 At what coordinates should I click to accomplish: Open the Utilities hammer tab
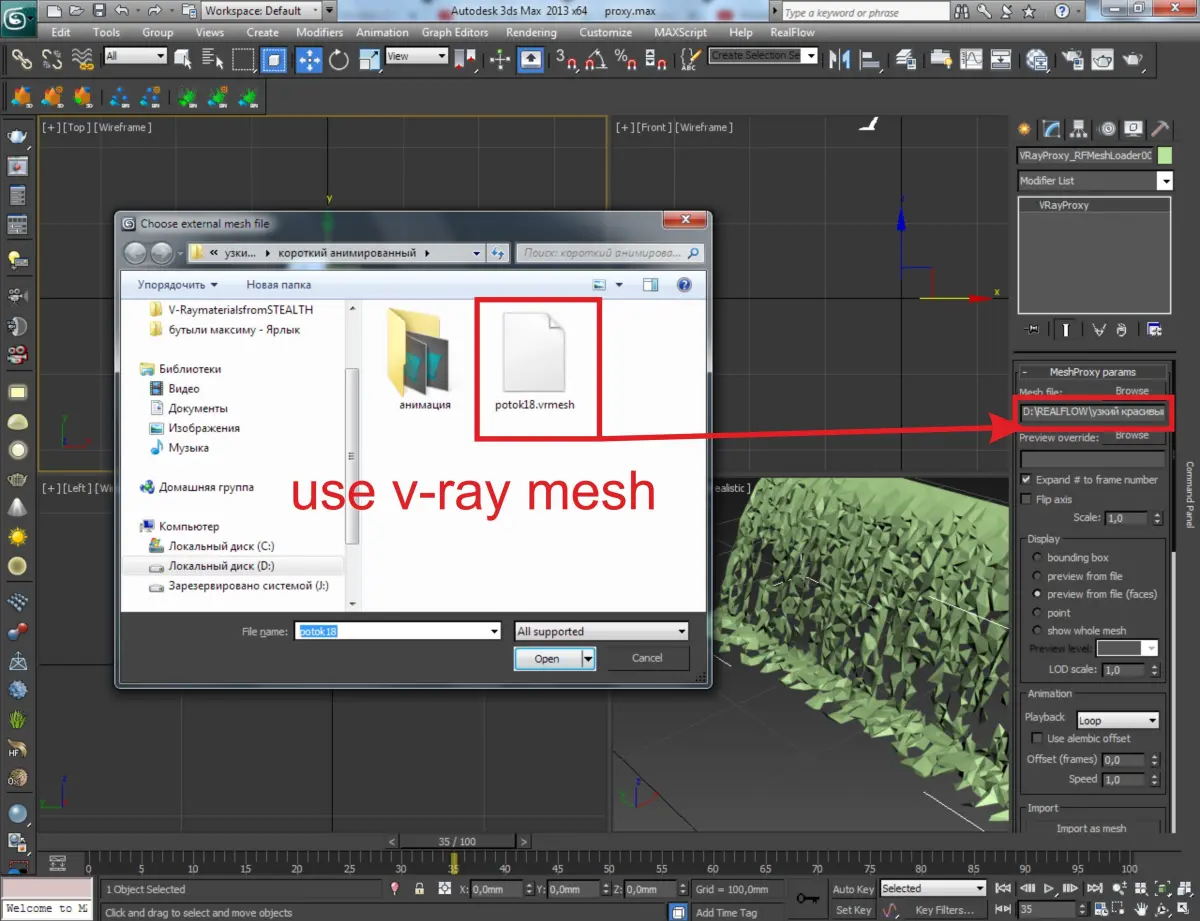(x=1160, y=129)
